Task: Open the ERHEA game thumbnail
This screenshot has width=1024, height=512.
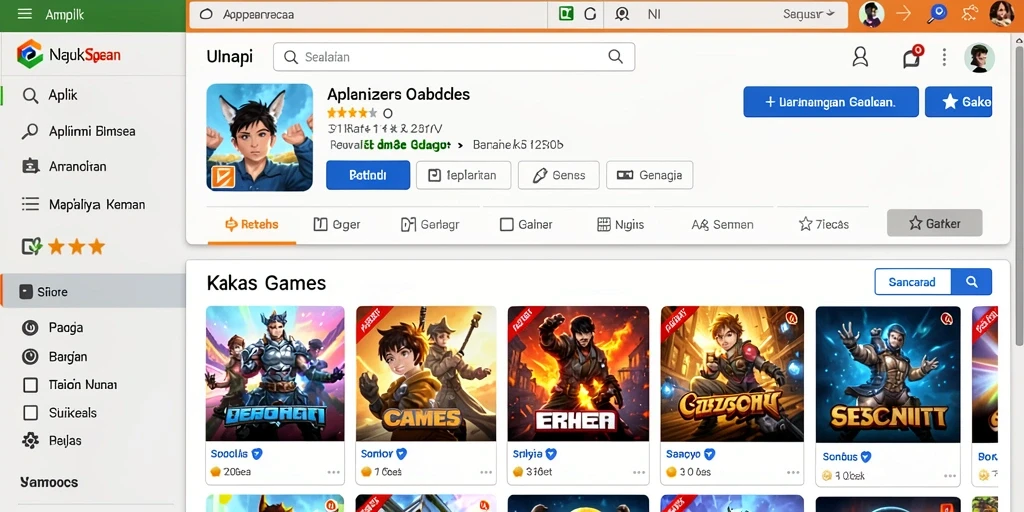Action: [x=579, y=374]
